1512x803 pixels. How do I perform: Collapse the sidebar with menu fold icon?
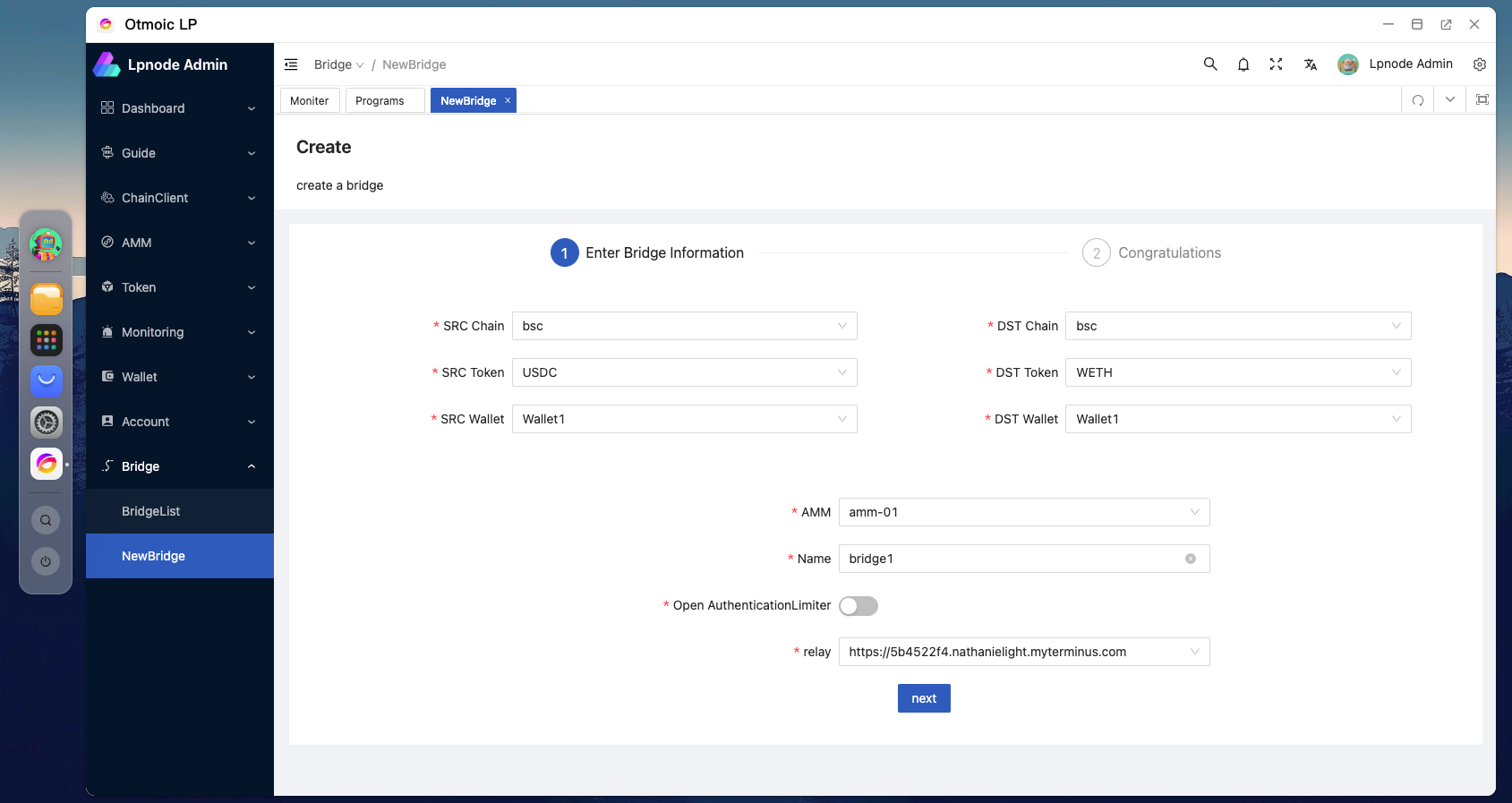tap(291, 64)
